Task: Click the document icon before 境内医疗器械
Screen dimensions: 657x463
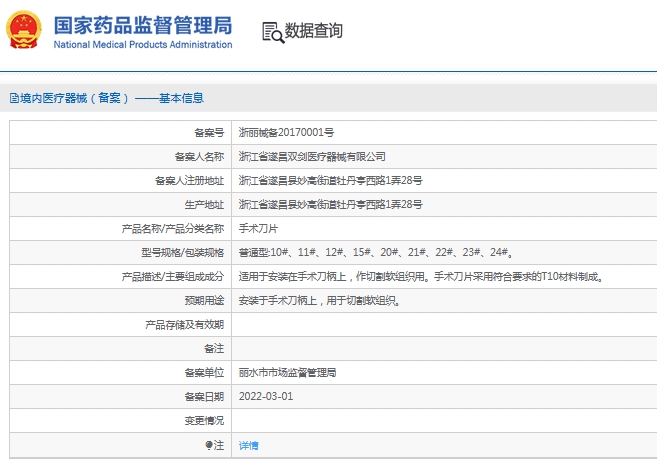Action: coord(14,98)
